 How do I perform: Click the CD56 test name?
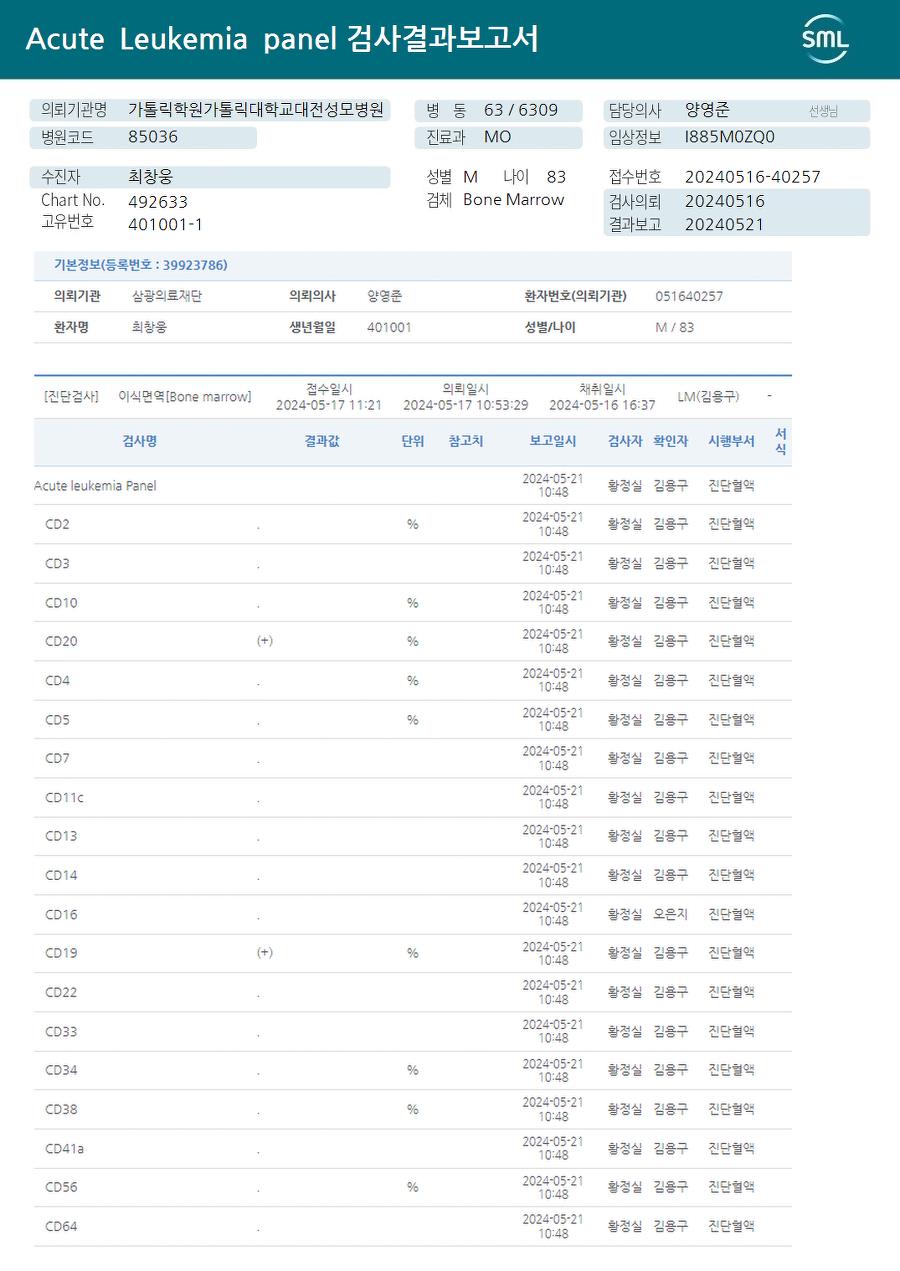(x=61, y=1187)
